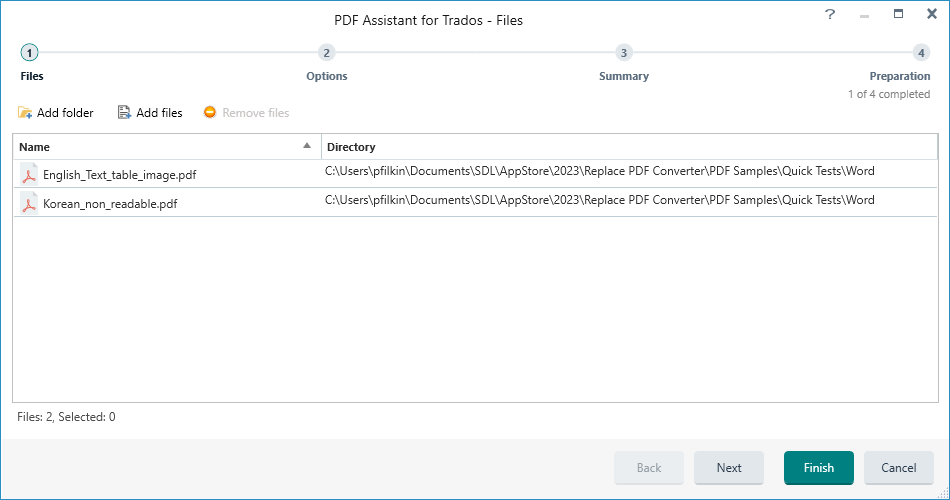Click the green Finish button

[x=819, y=468]
